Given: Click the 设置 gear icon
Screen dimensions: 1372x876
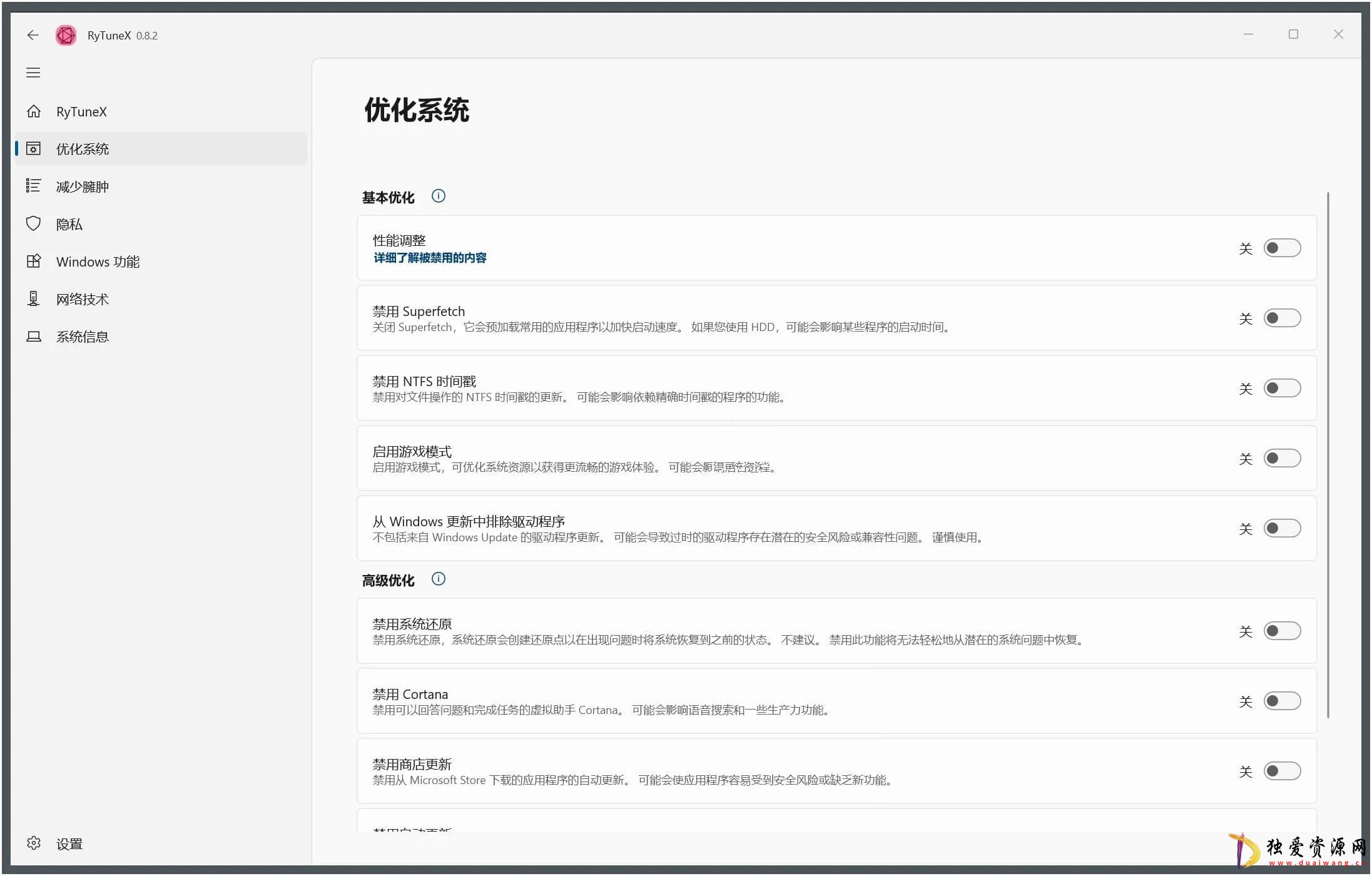Looking at the screenshot, I should (x=34, y=843).
